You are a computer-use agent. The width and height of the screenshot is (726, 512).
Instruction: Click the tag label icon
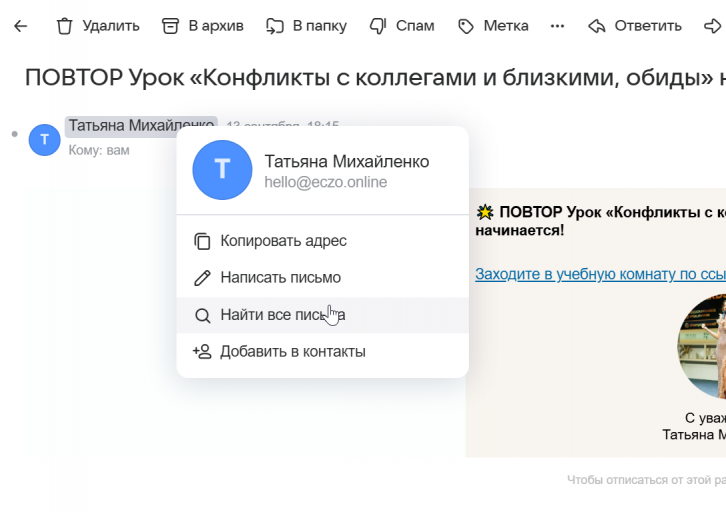click(466, 26)
